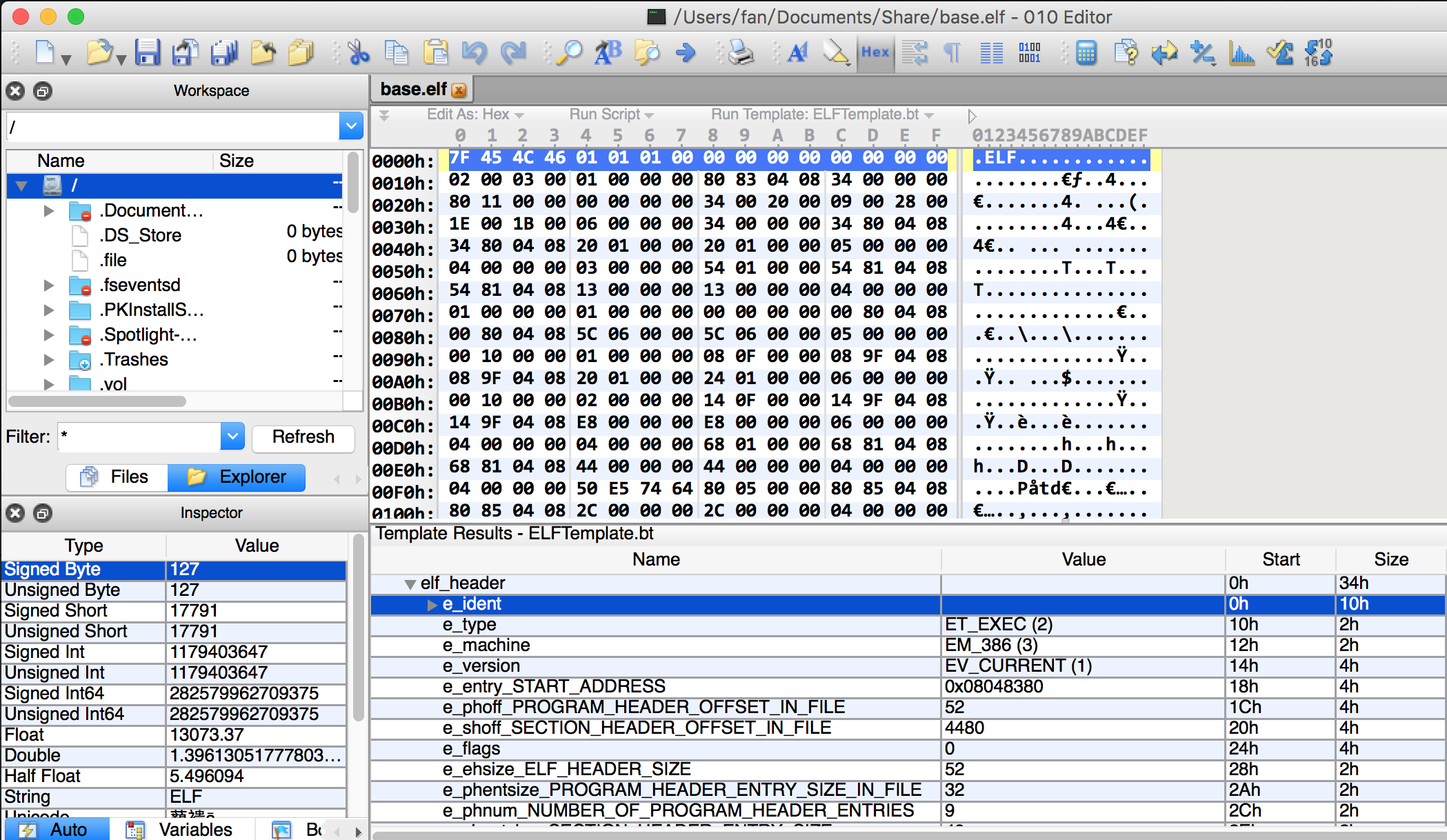The image size is (1447, 840).
Task: Click the Refresh button
Action: coord(303,437)
